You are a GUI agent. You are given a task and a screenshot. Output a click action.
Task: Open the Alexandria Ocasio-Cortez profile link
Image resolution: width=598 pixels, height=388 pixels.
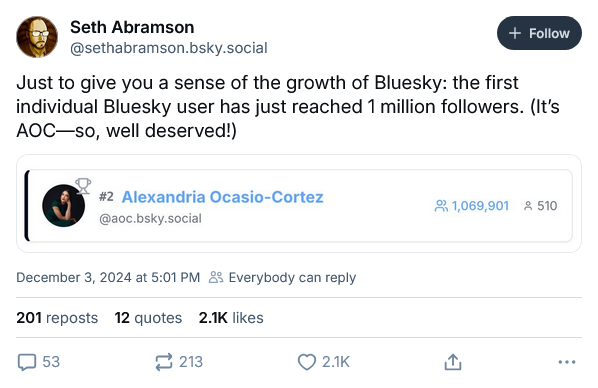pyautogui.click(x=222, y=197)
